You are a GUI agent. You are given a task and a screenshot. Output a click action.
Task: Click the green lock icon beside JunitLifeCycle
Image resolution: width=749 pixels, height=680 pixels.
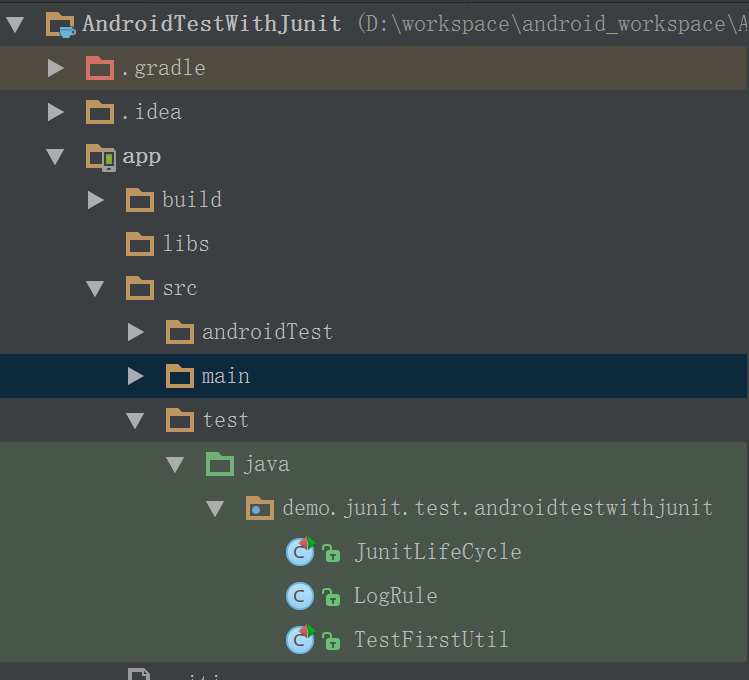(x=331, y=553)
